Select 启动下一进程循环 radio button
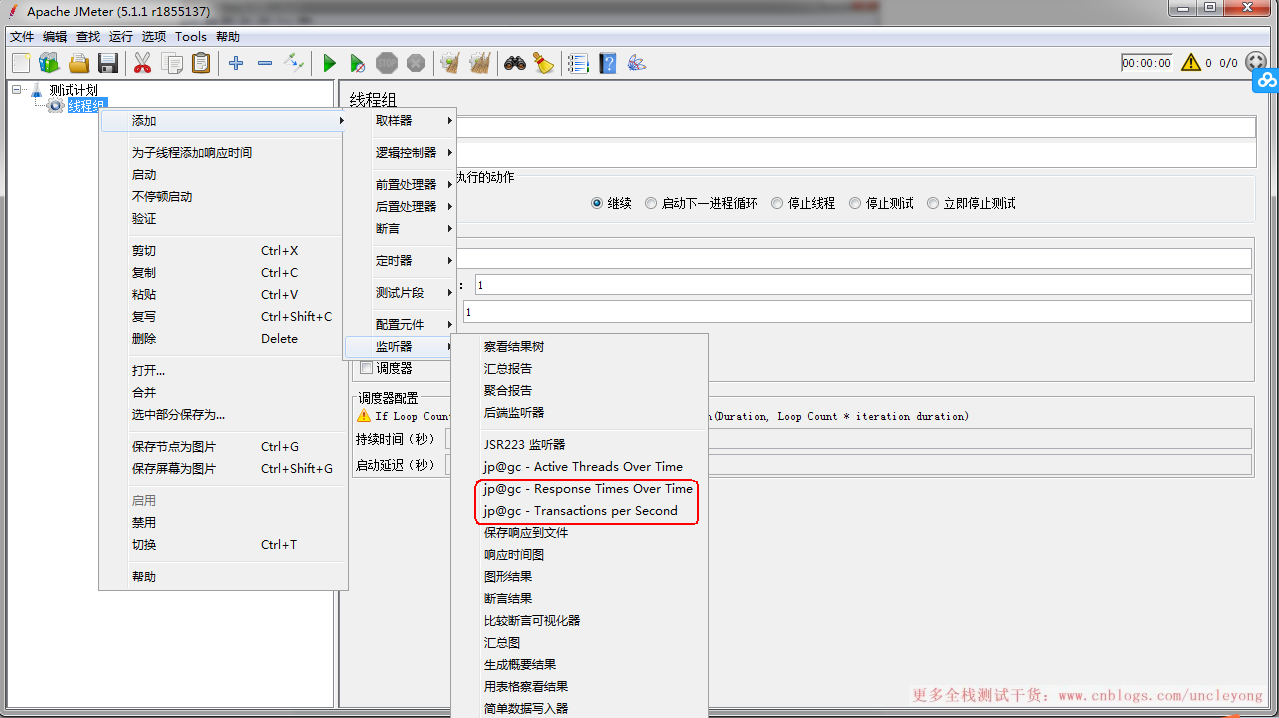The image size is (1279, 718). 651,203
